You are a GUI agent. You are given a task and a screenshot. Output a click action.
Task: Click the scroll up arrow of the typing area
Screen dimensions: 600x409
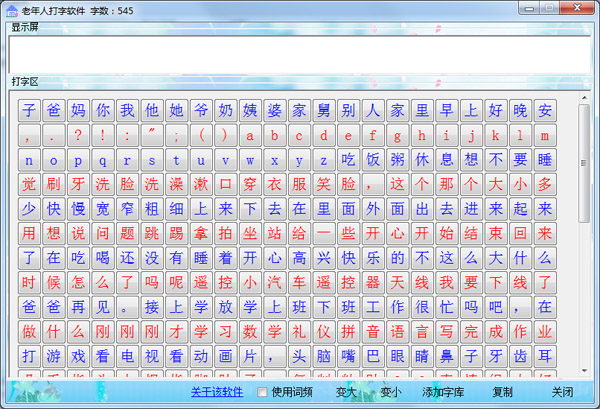tap(584, 98)
